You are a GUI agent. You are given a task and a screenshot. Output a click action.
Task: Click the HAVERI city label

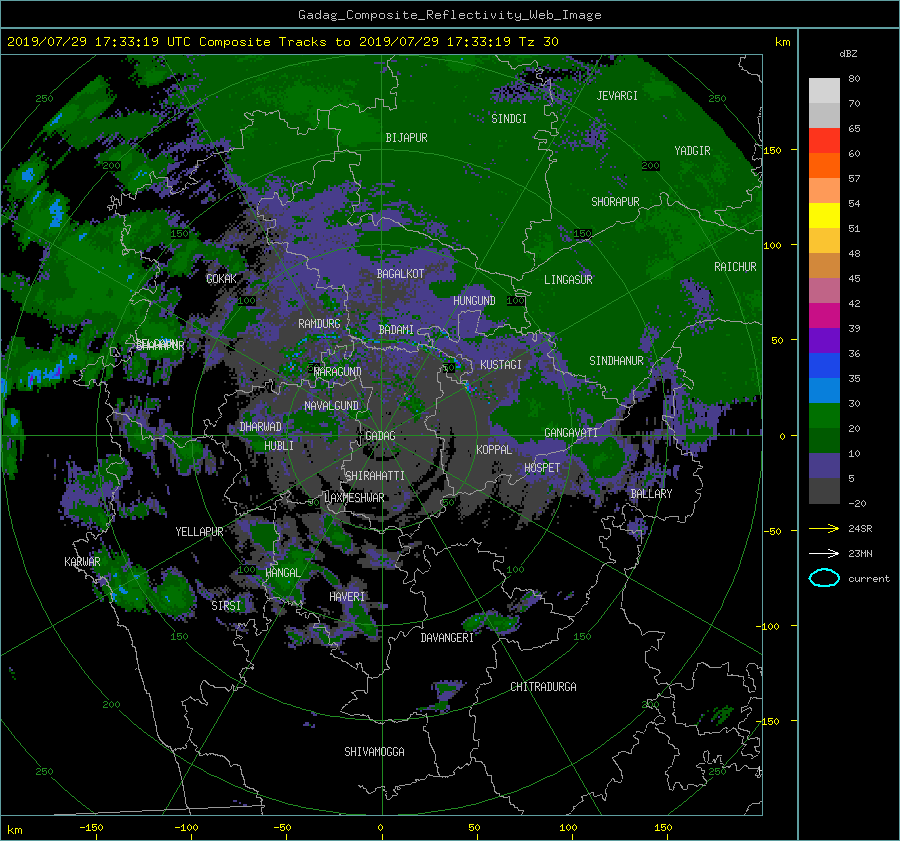click(347, 597)
